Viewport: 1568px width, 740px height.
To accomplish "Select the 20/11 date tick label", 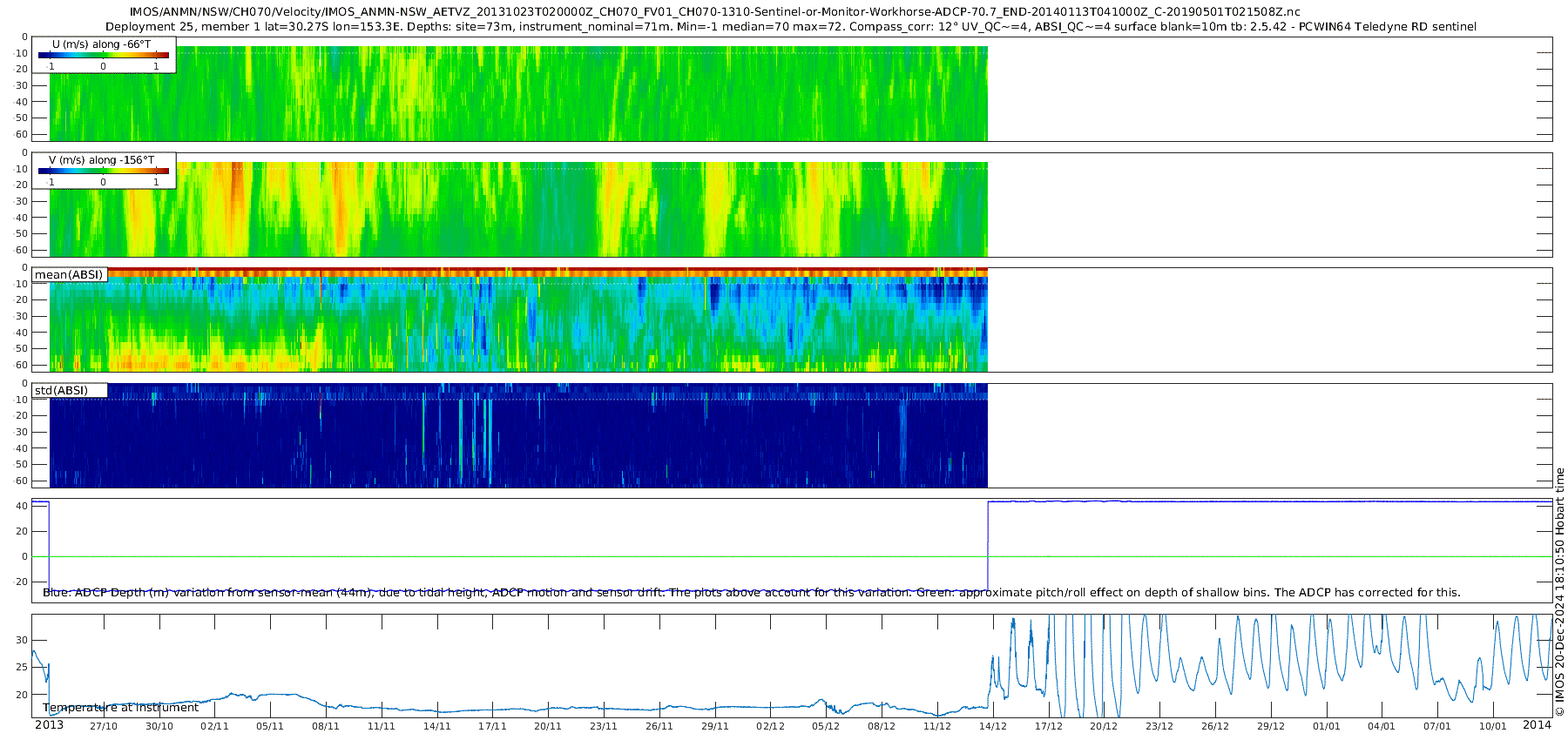I will pyautogui.click(x=547, y=726).
